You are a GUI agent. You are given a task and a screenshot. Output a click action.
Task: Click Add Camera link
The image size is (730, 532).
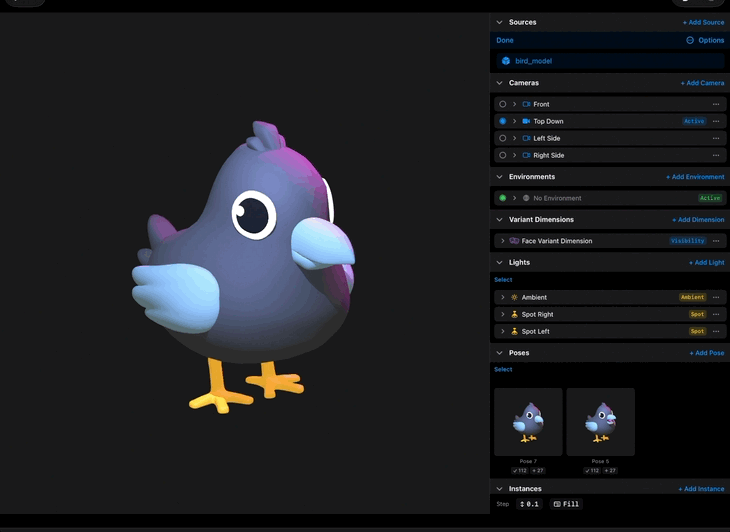[703, 83]
